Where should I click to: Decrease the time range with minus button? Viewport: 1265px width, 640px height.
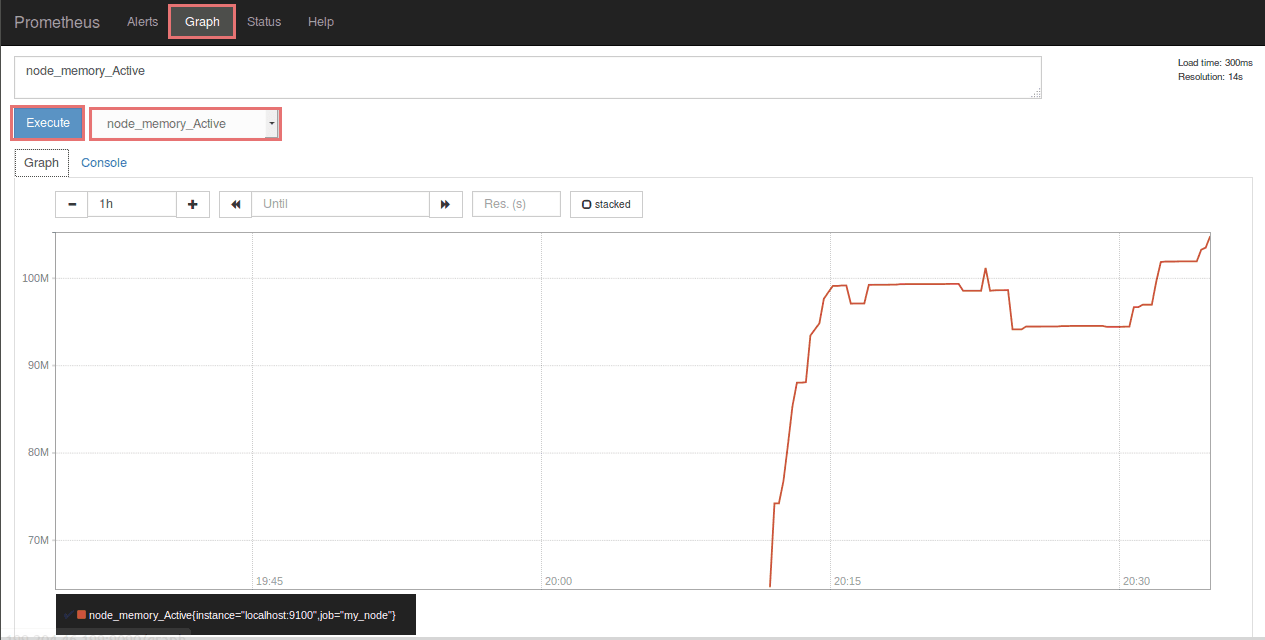pyautogui.click(x=71, y=204)
